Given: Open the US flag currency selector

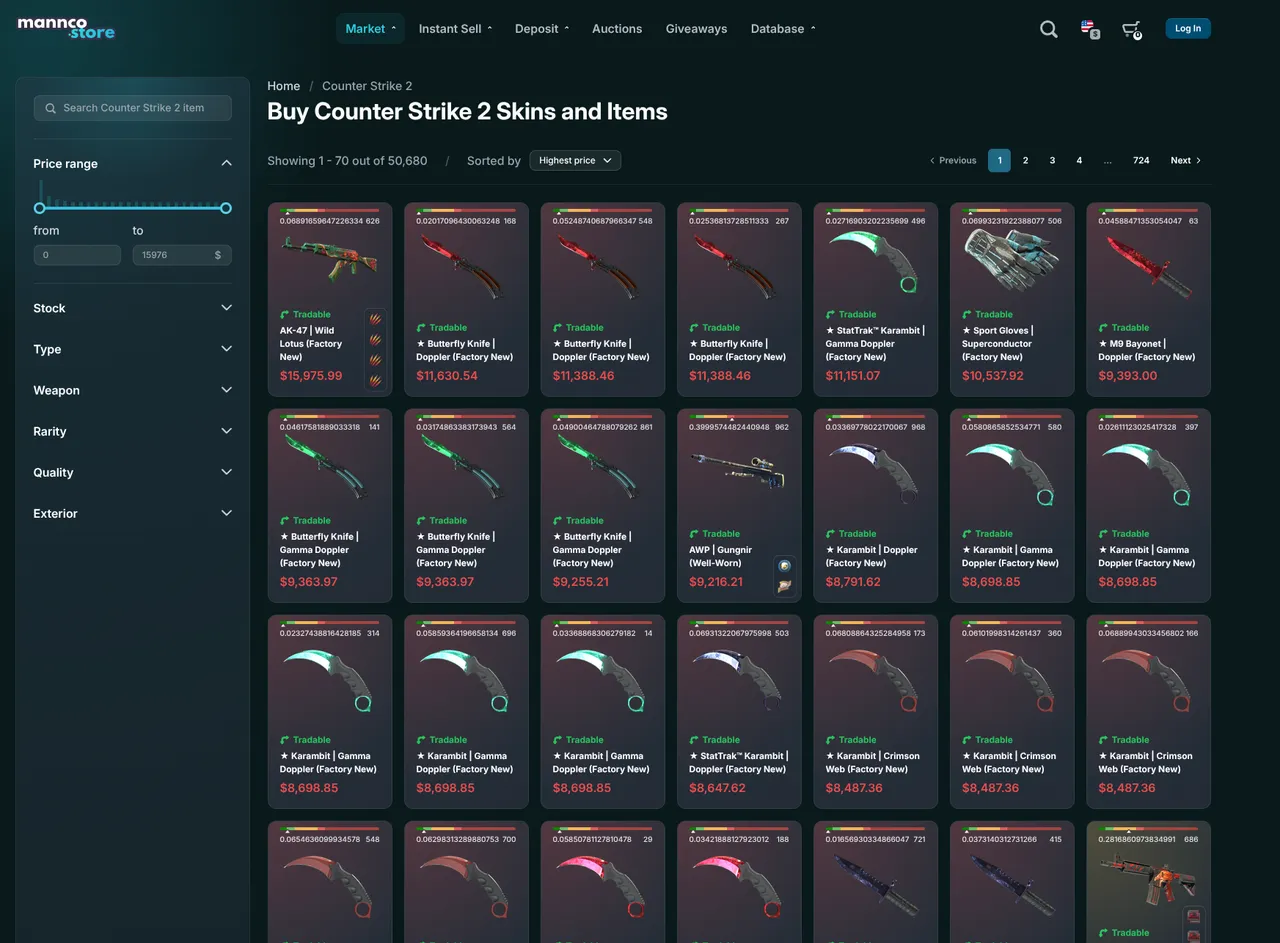Looking at the screenshot, I should (1089, 29).
